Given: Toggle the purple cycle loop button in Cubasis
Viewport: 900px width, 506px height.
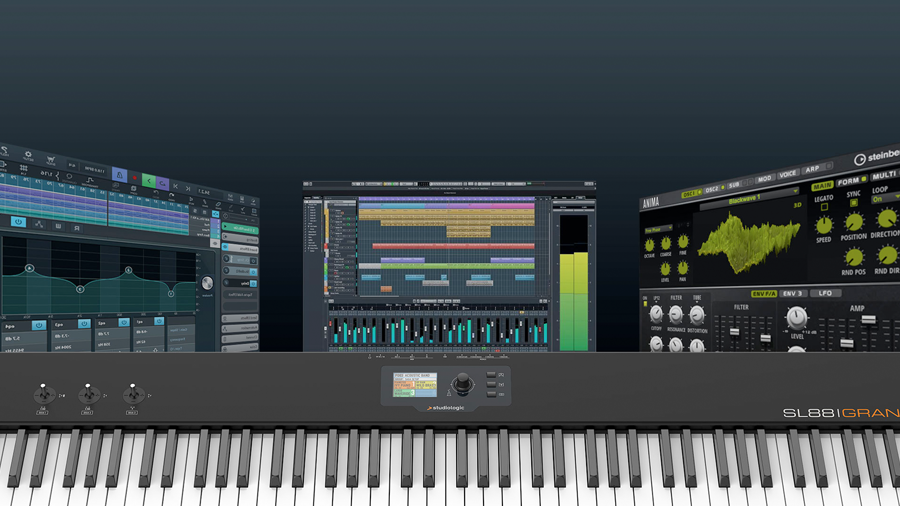Looking at the screenshot, I should 162,183.
